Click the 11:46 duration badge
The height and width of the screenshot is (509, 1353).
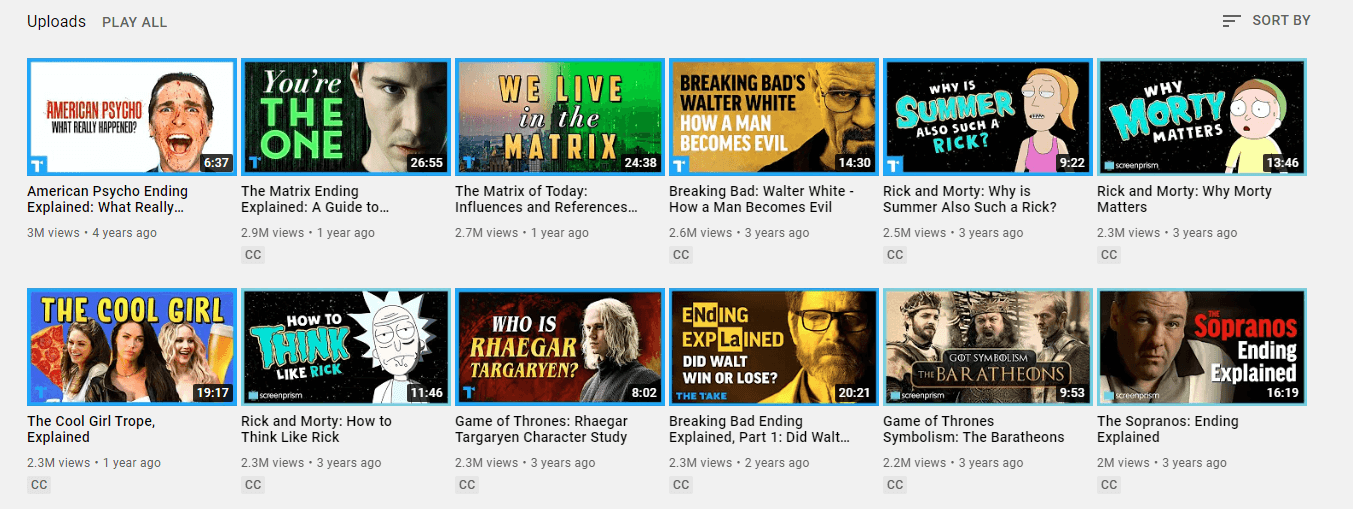[426, 393]
